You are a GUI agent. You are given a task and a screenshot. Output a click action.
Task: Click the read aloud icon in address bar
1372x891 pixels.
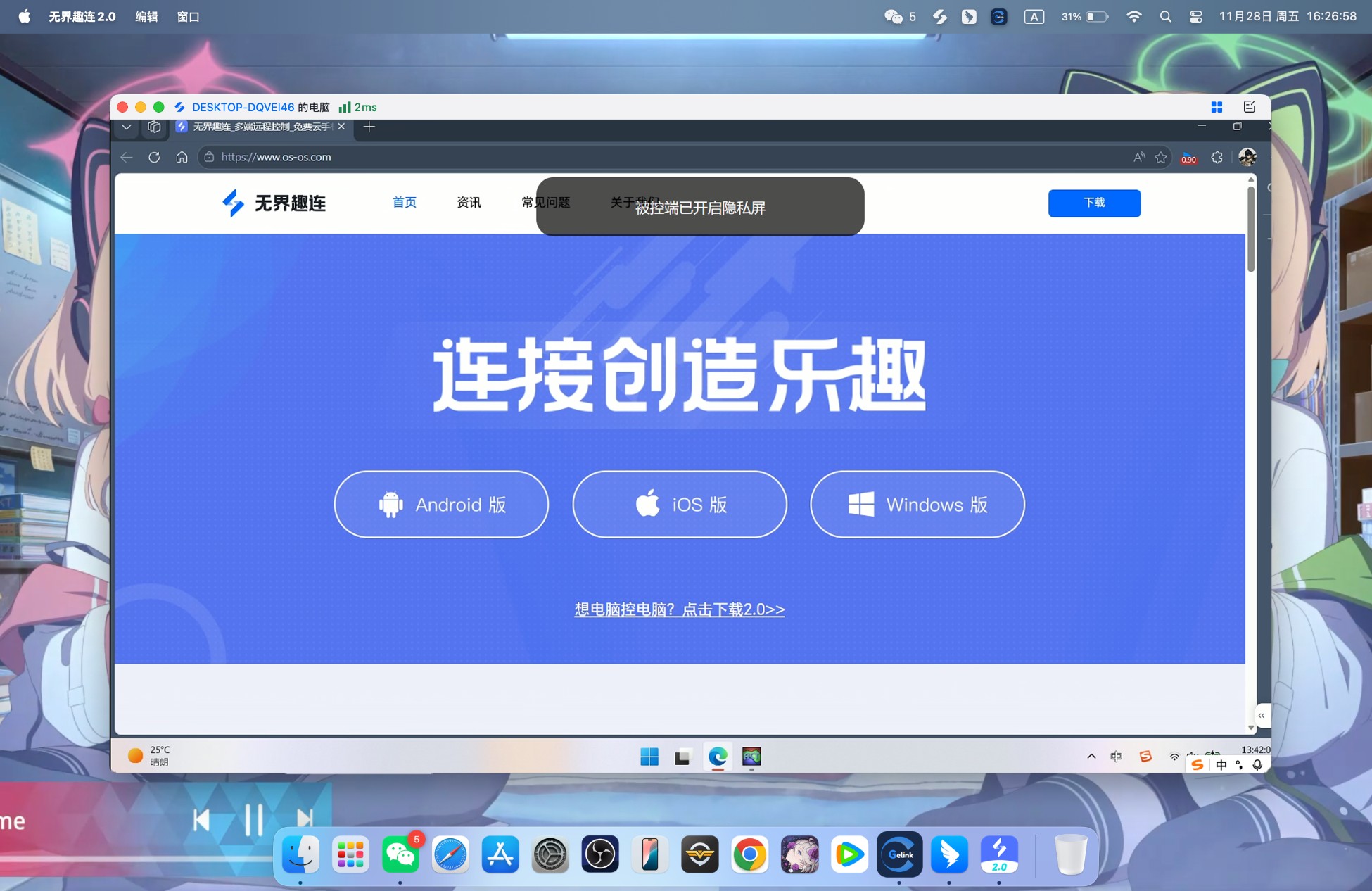tap(1139, 157)
